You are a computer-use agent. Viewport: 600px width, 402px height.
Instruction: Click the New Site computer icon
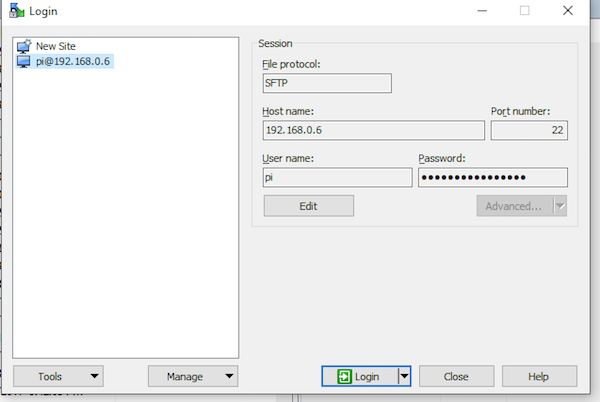click(24, 46)
